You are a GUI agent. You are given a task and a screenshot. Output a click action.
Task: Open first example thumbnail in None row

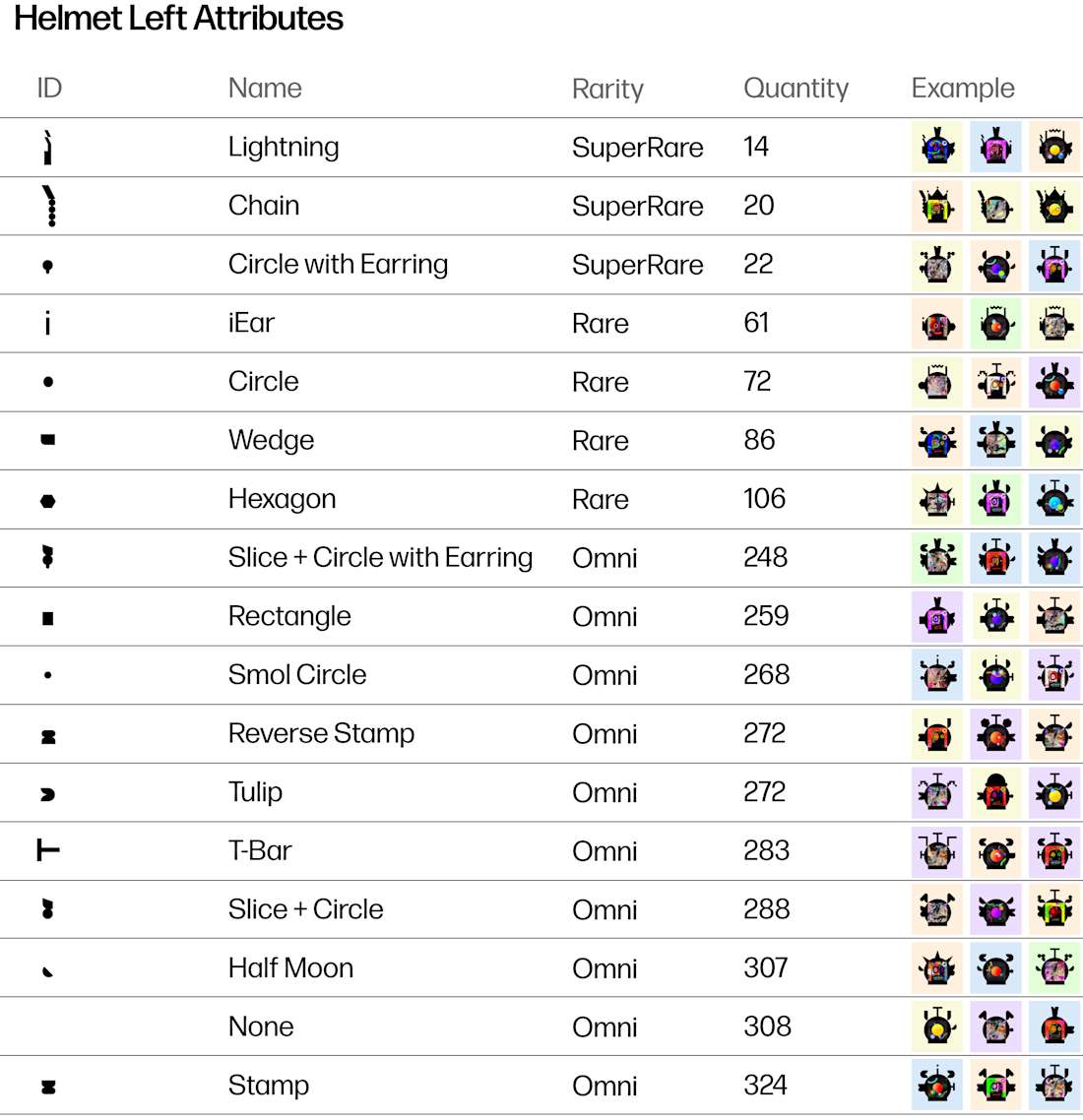tap(936, 1027)
